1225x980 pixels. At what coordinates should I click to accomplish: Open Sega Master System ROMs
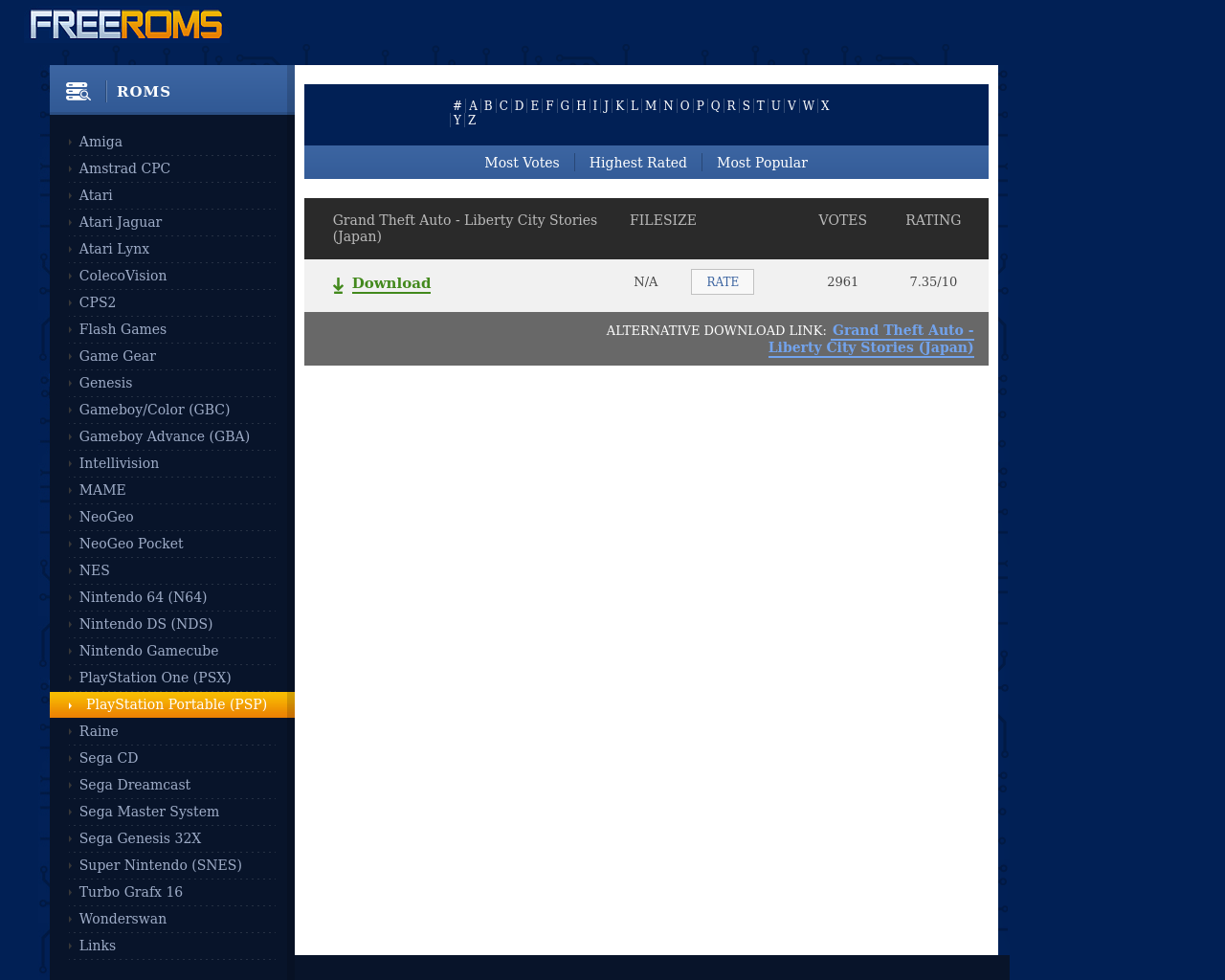point(149,812)
